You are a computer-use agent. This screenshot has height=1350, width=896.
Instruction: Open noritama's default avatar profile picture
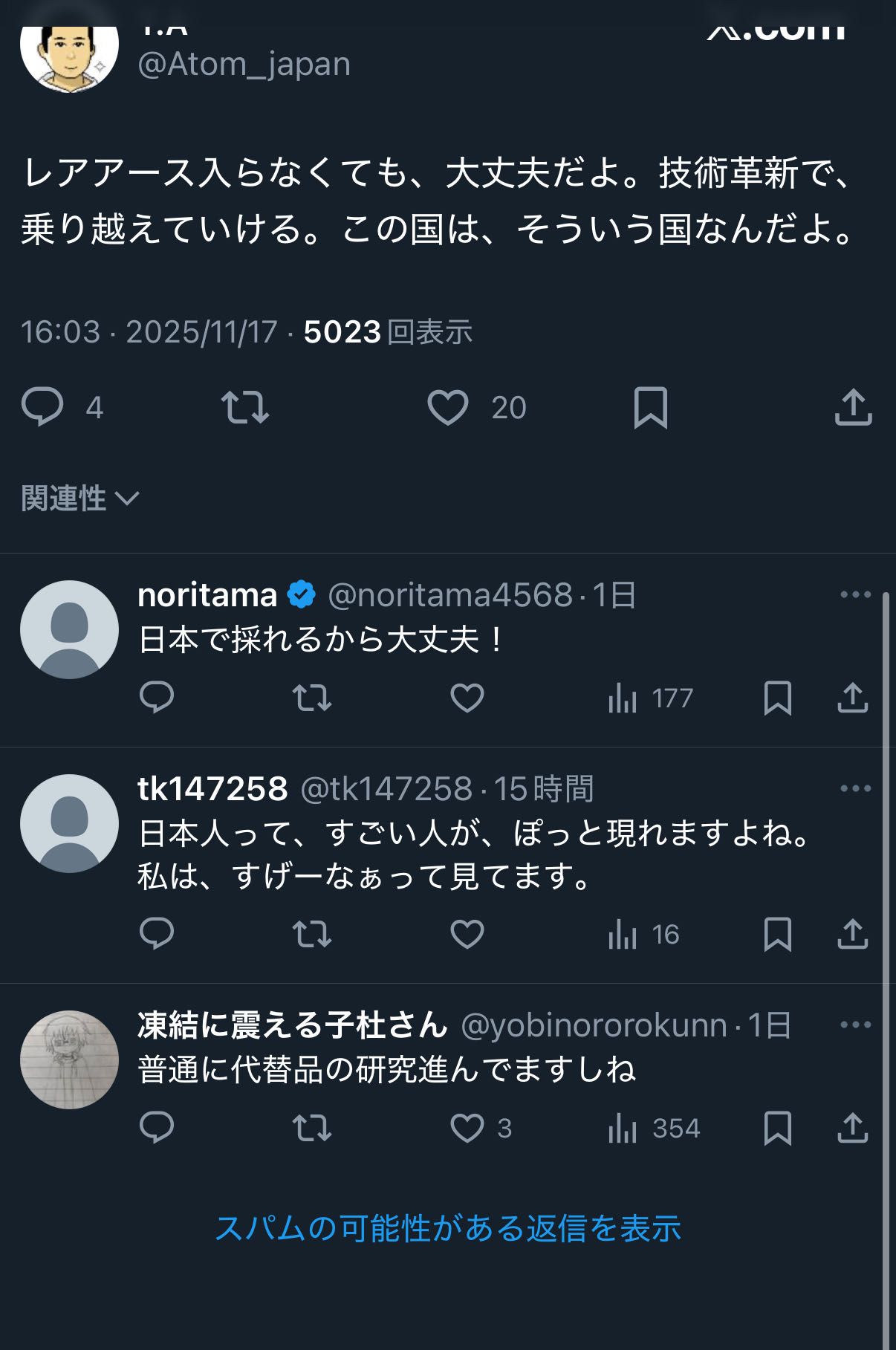(x=69, y=629)
